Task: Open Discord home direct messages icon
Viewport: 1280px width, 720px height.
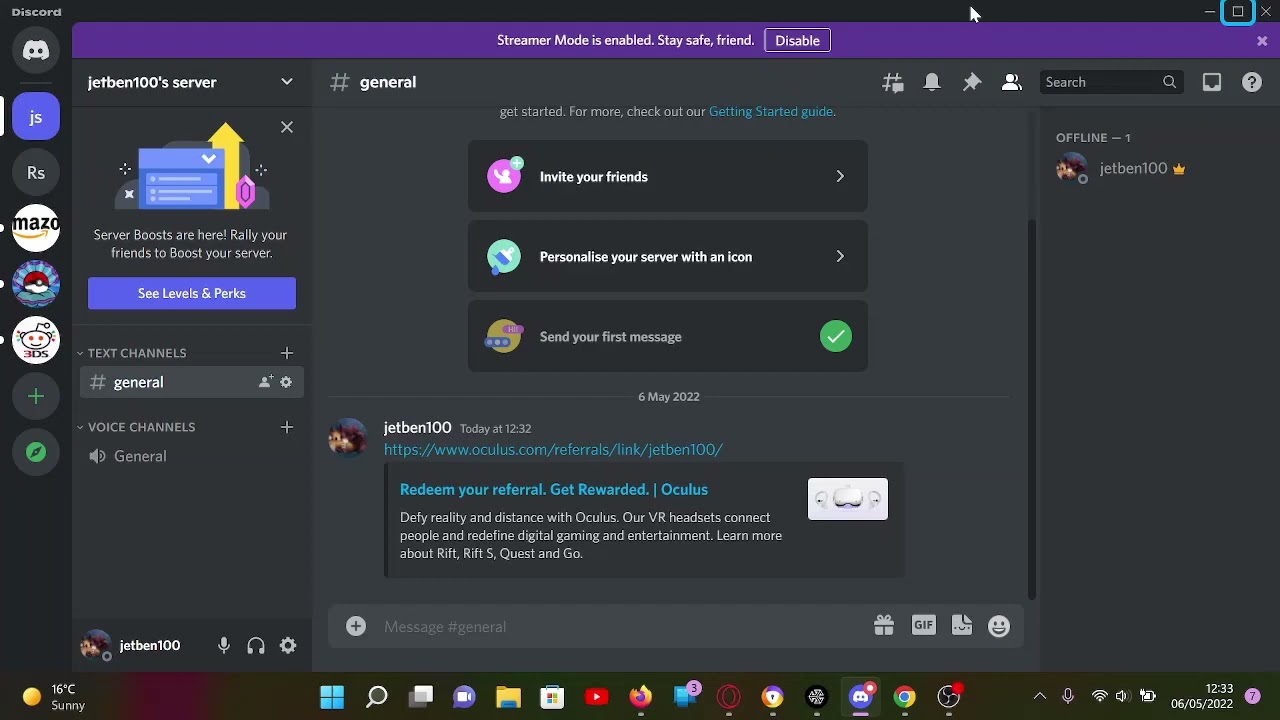Action: 36,50
